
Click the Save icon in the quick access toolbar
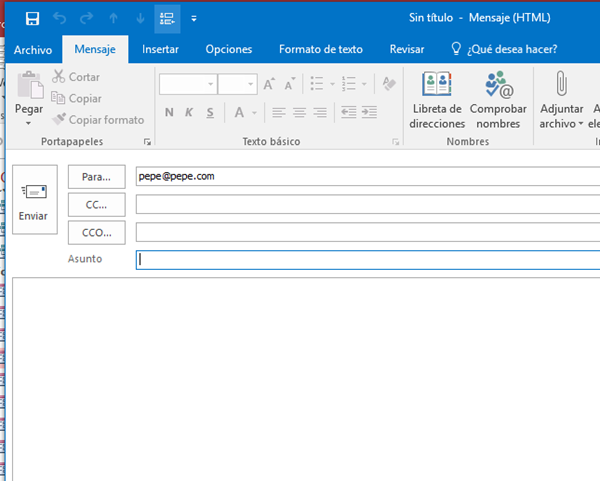point(32,18)
